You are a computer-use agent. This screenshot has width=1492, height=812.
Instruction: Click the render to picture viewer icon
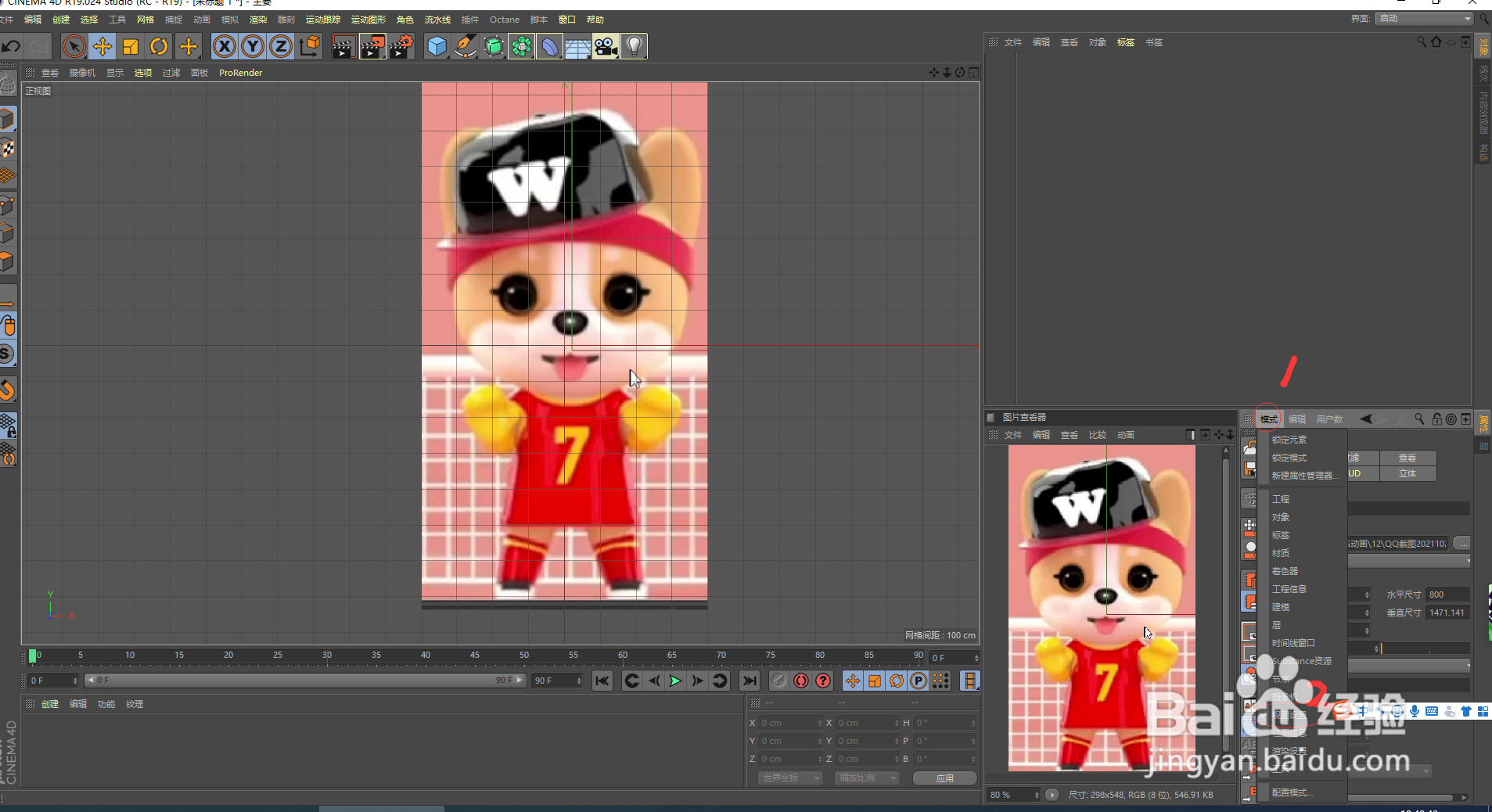[372, 47]
